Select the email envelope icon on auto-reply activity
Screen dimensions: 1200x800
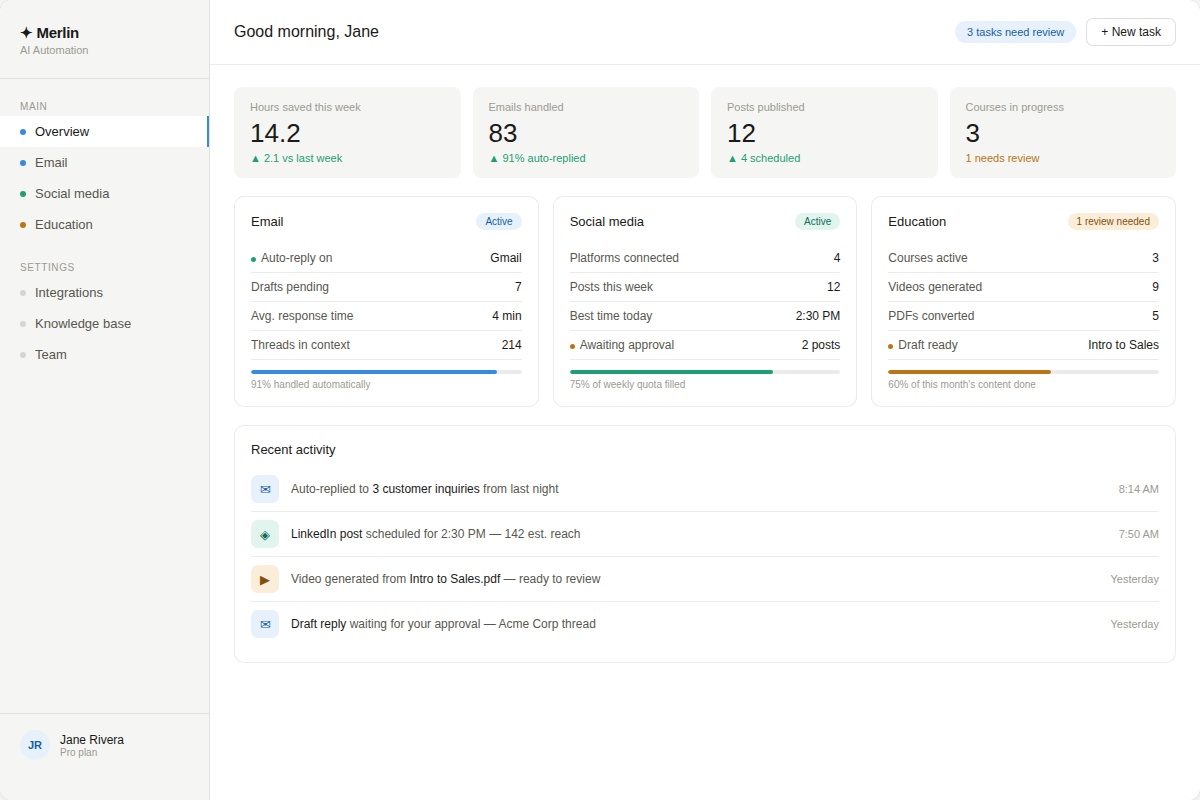265,489
